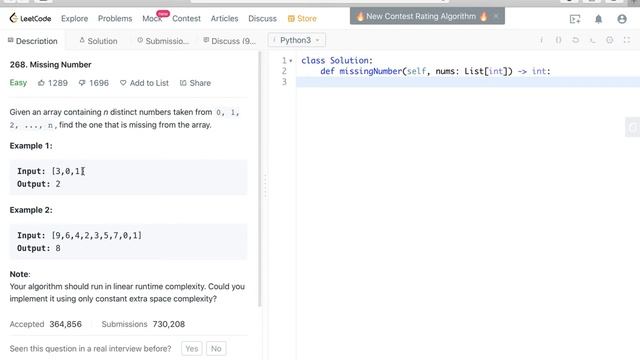
Task: Click empty line 3 in code editor
Action: (x=468, y=82)
